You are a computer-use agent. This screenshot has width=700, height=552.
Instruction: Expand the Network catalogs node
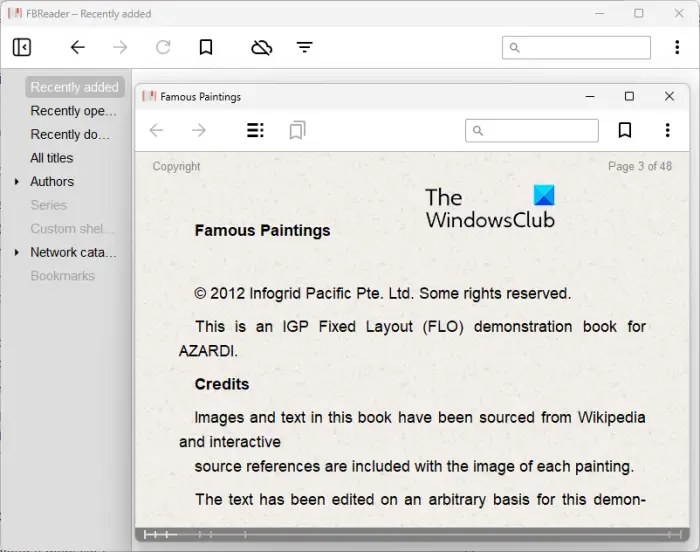(x=17, y=252)
